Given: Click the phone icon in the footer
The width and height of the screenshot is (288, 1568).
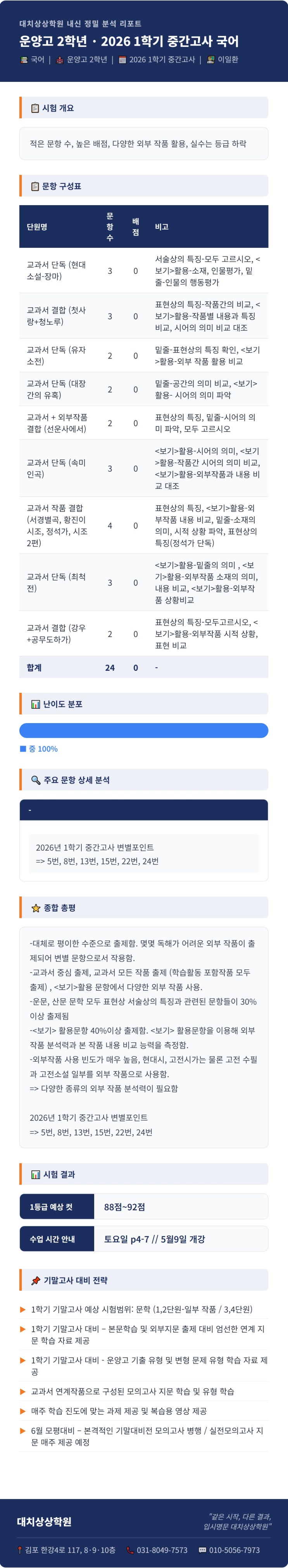Looking at the screenshot, I should pyautogui.click(x=130, y=1550).
